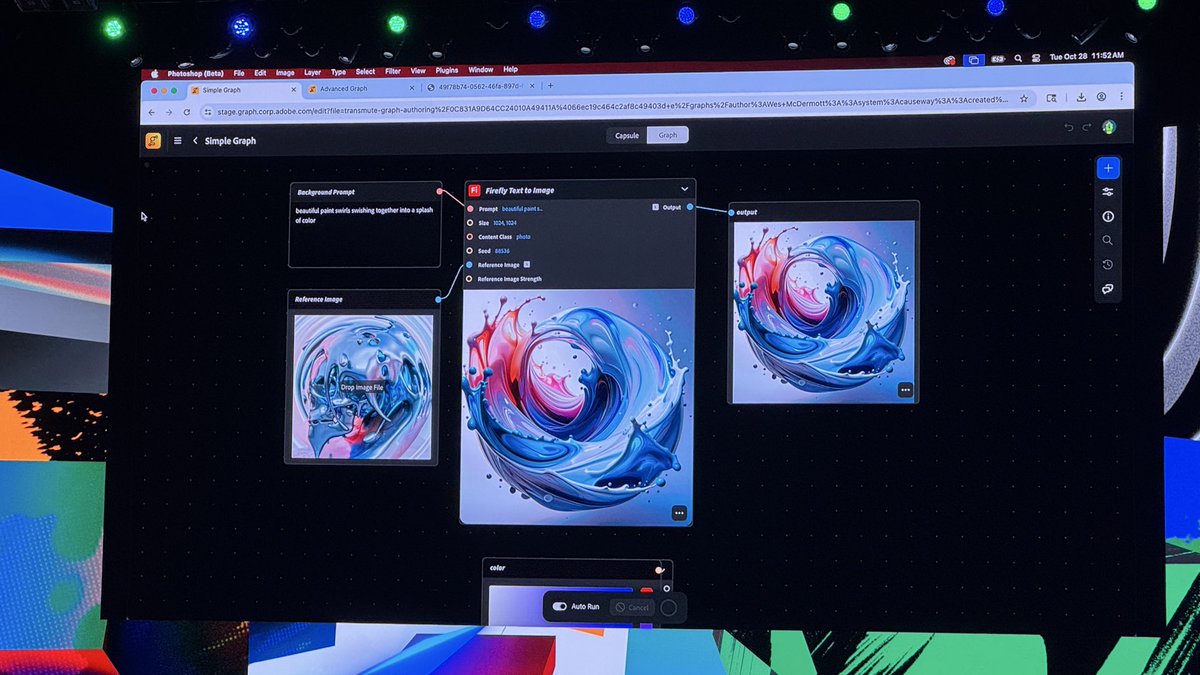This screenshot has width=1200, height=675.
Task: Open three-dots menu on Firefly preview image
Action: [x=679, y=513]
